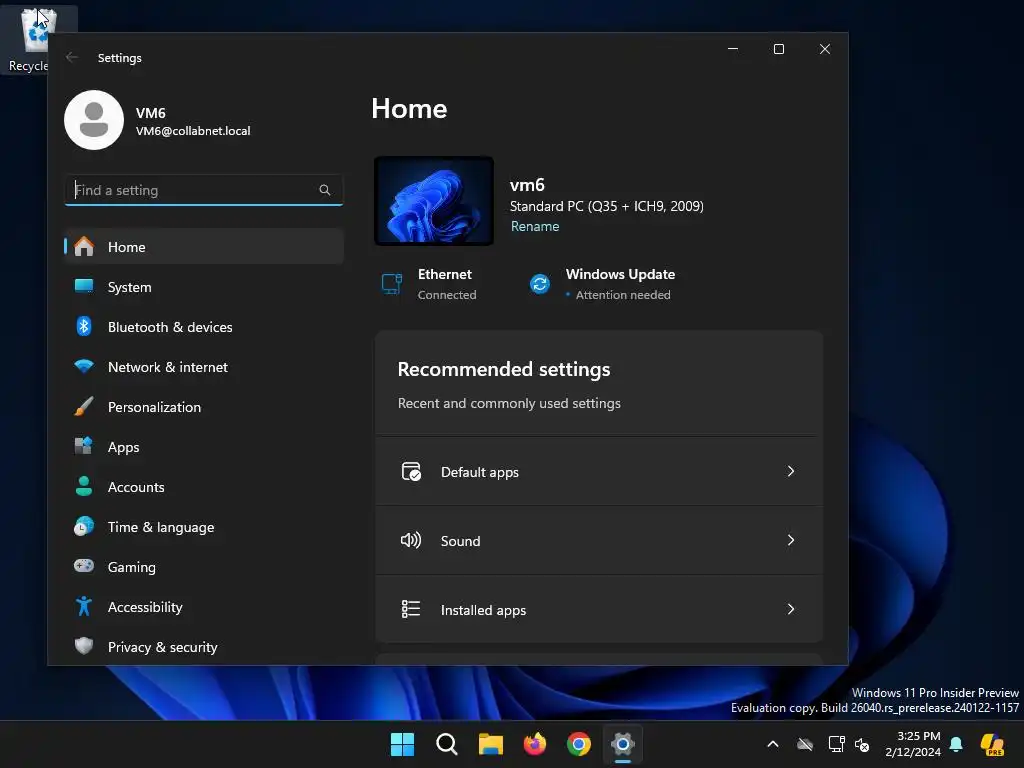Click the Privacy & security shield icon
The width and height of the screenshot is (1024, 768).
(84, 647)
